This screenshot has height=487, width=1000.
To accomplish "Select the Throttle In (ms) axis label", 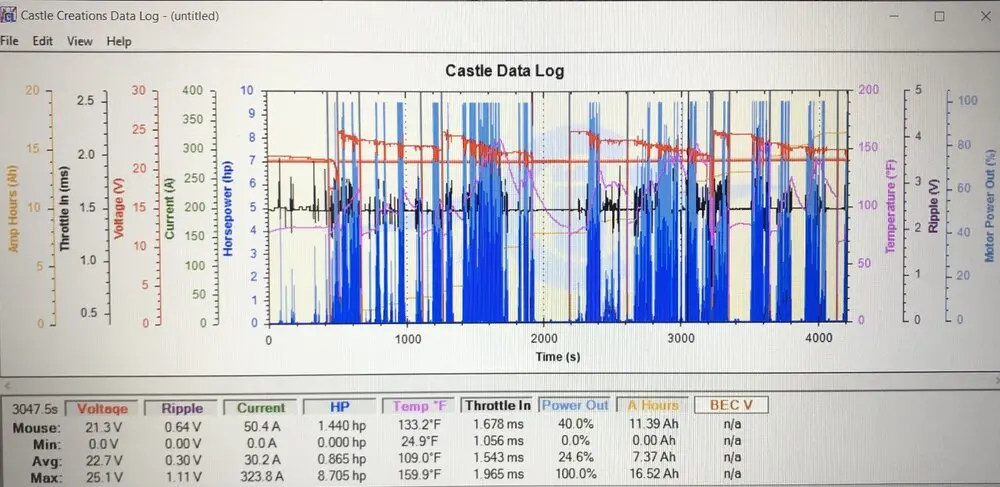I will [x=65, y=208].
